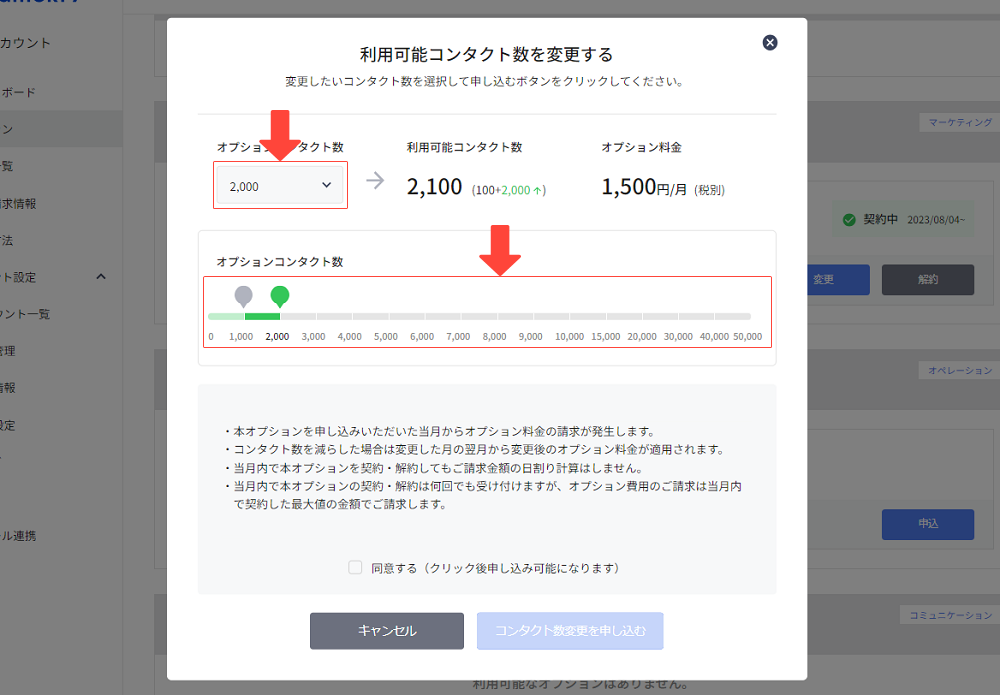Open the option contact count dropdown showing 2,000
The image size is (1000, 695).
point(280,186)
